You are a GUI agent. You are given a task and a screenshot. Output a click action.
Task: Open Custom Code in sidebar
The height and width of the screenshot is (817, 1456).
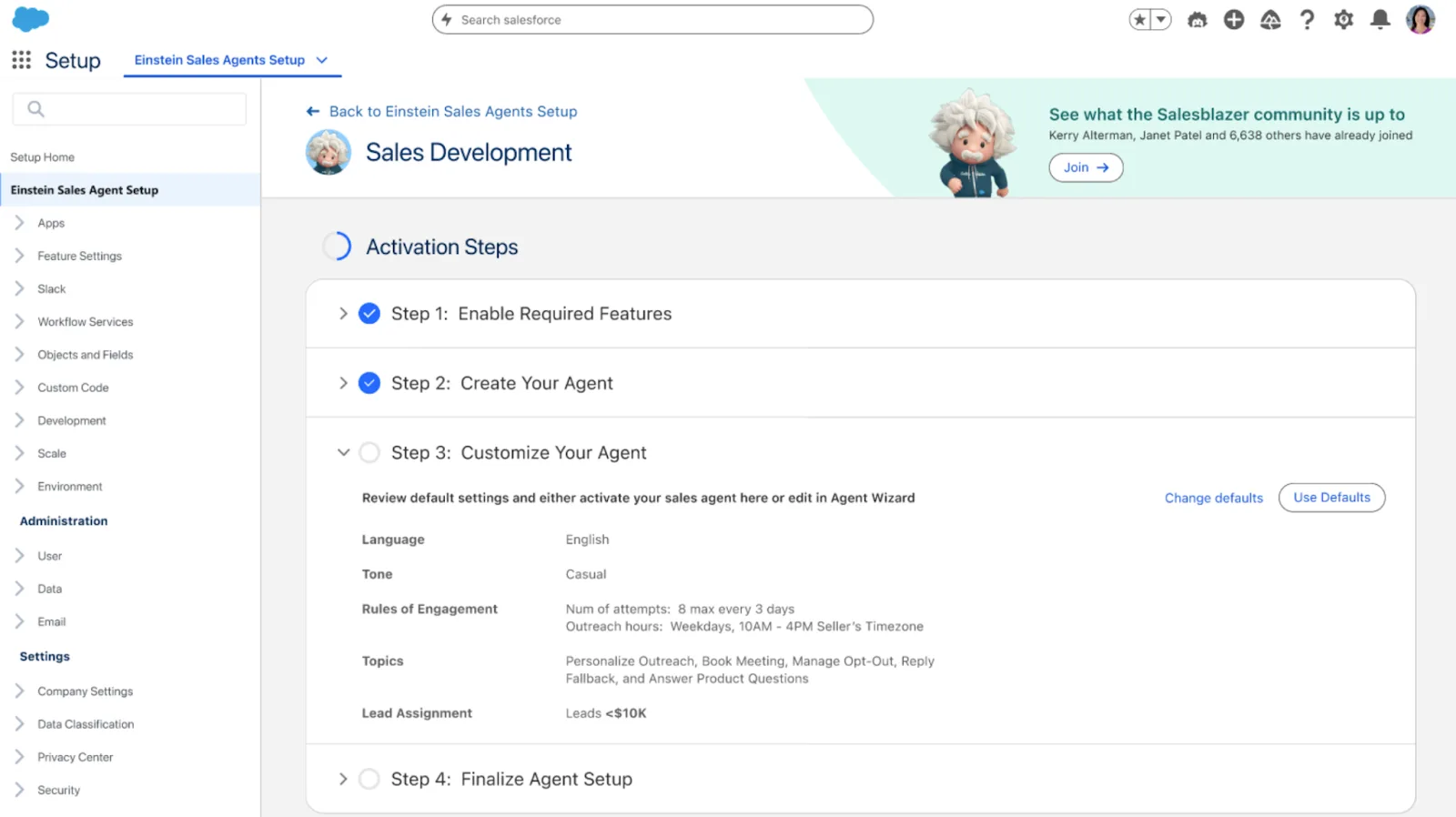click(x=73, y=388)
